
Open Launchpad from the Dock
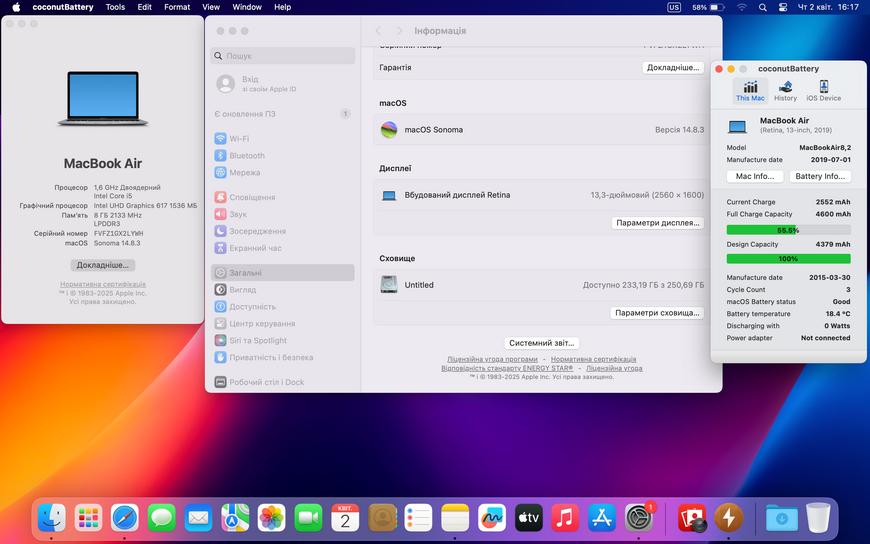pos(88,518)
